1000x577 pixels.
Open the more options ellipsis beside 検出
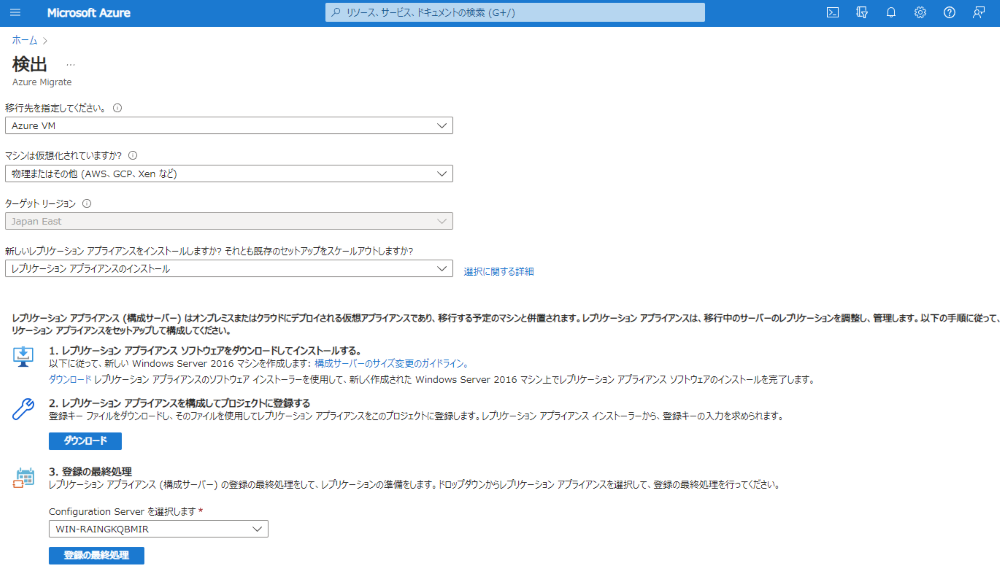[70, 65]
